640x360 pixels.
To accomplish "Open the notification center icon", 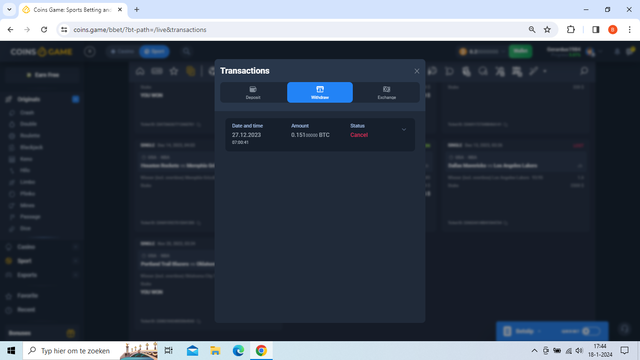I will click(x=624, y=351).
